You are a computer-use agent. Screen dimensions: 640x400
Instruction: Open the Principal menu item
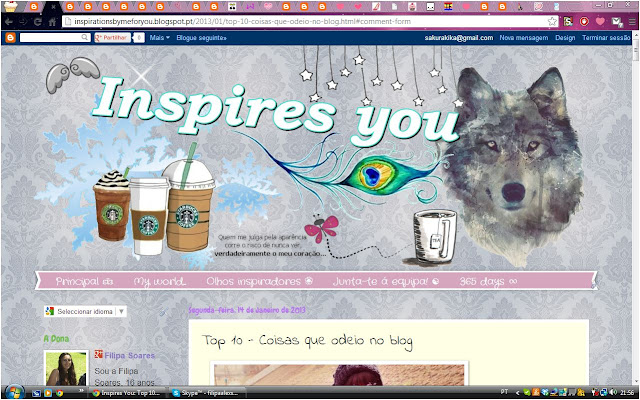(84, 282)
